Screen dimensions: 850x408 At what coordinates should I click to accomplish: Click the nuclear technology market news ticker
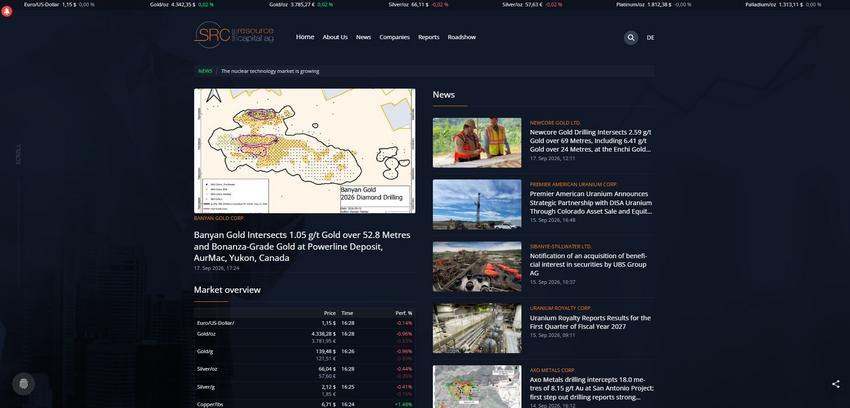tap(270, 71)
